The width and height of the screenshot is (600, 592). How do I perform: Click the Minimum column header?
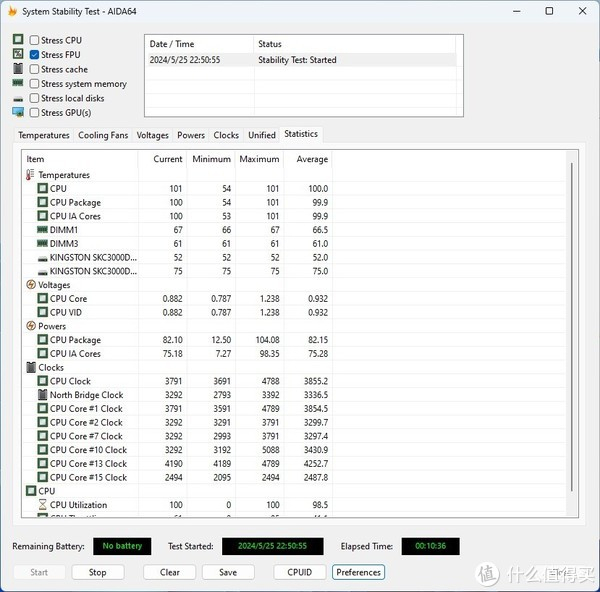point(211,159)
